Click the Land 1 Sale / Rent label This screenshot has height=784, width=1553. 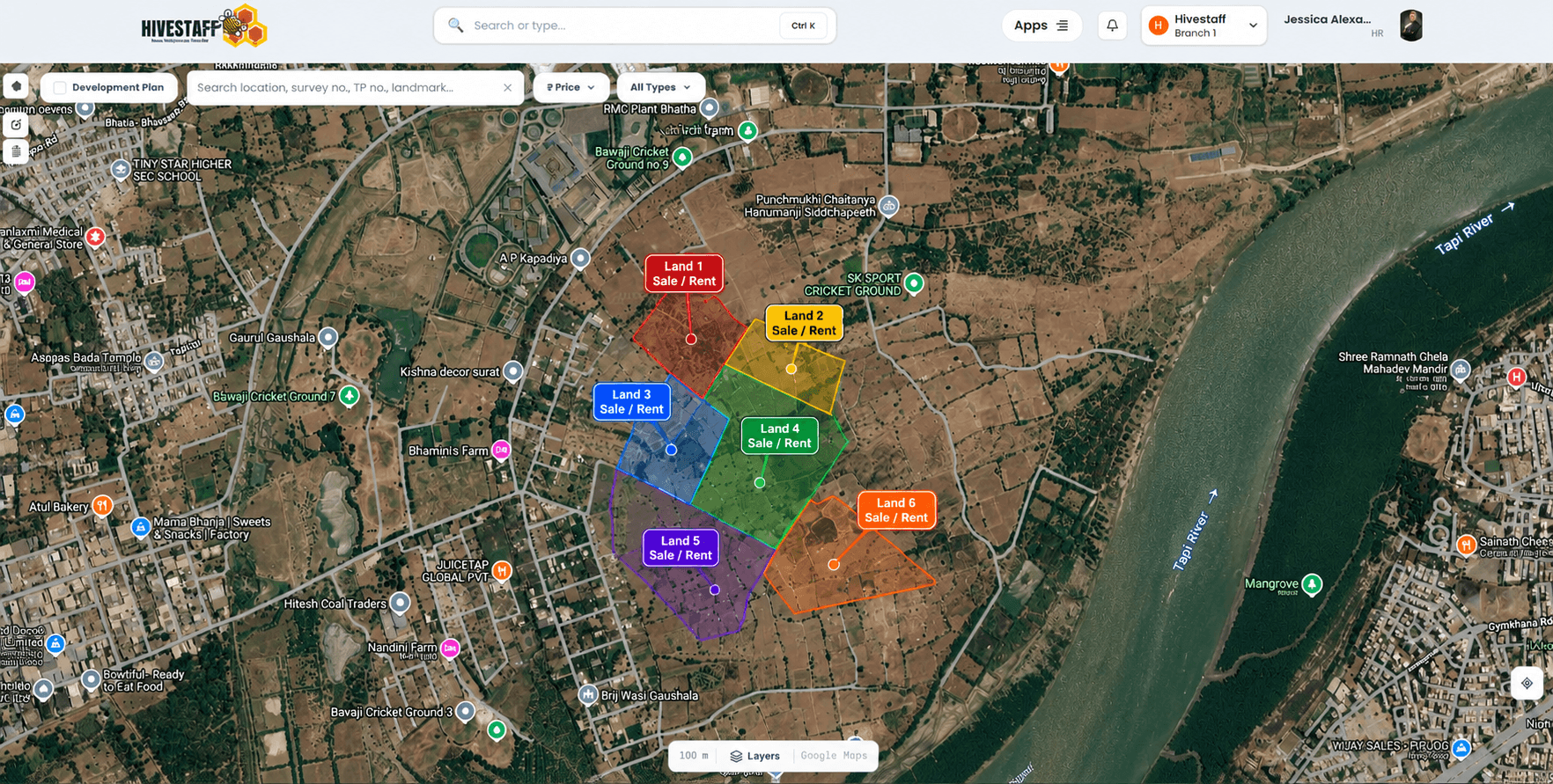[684, 274]
